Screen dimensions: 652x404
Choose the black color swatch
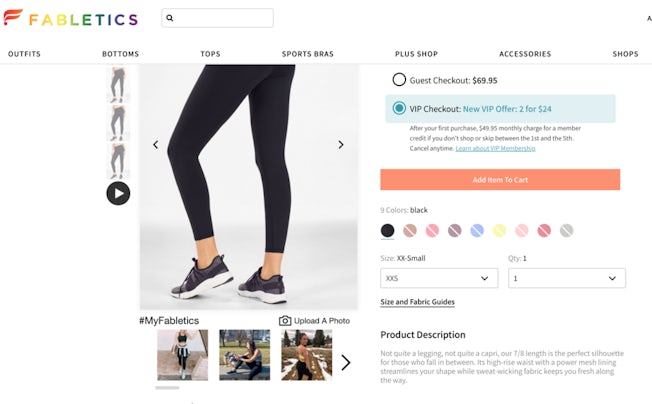coord(387,231)
